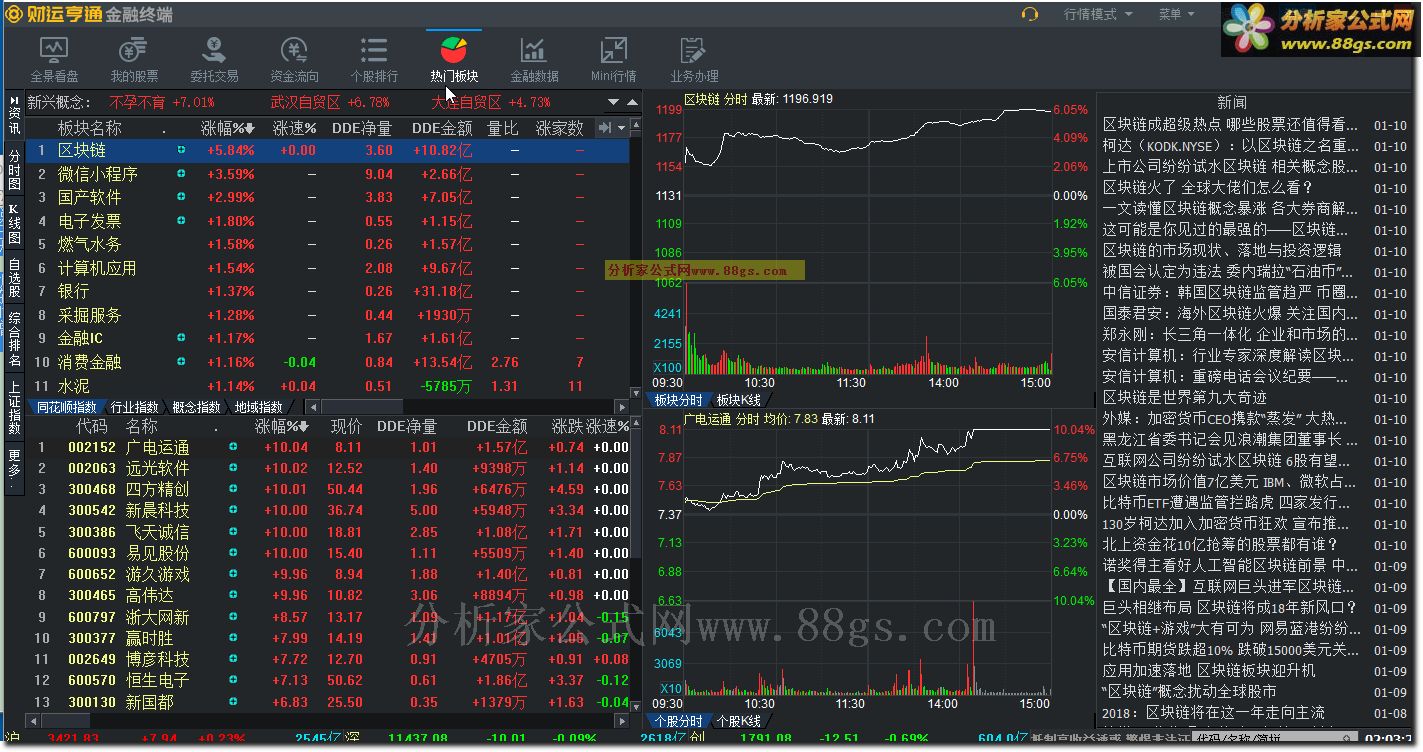Viewport: 1423px width, 752px height.
Task: Open the 菜单 dropdown menu
Action: [x=1176, y=14]
